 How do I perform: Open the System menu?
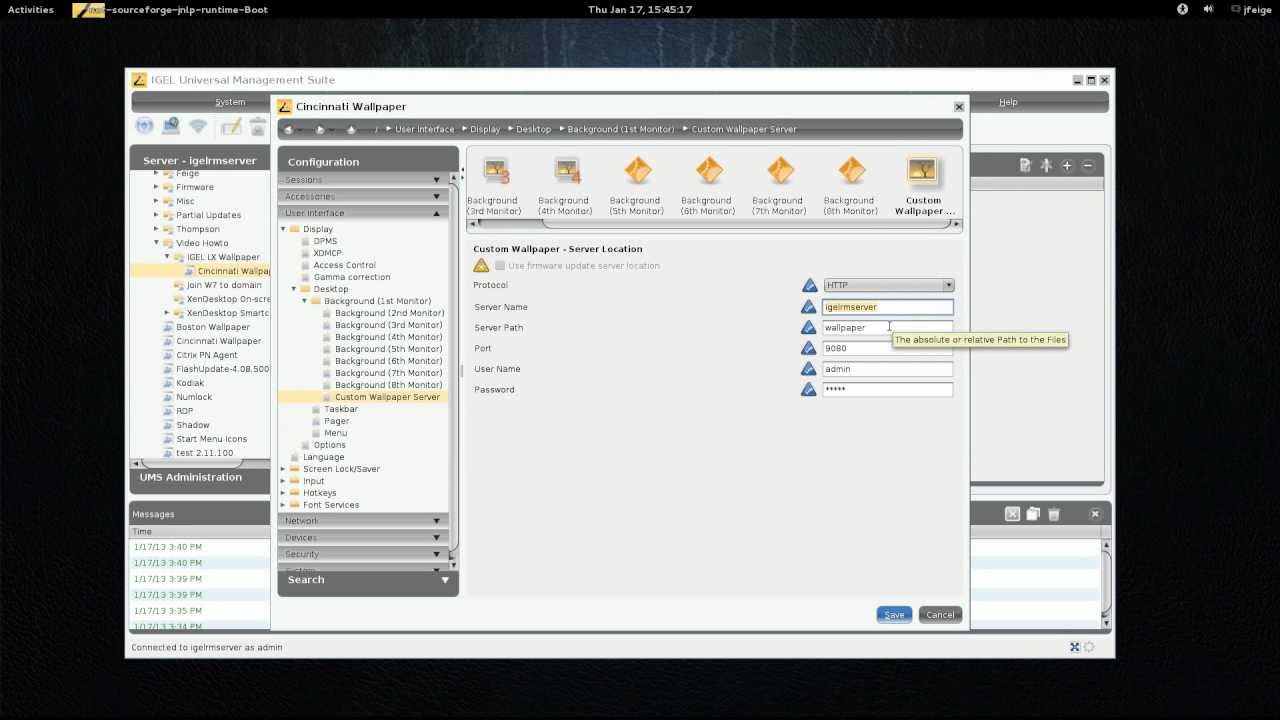pos(230,102)
